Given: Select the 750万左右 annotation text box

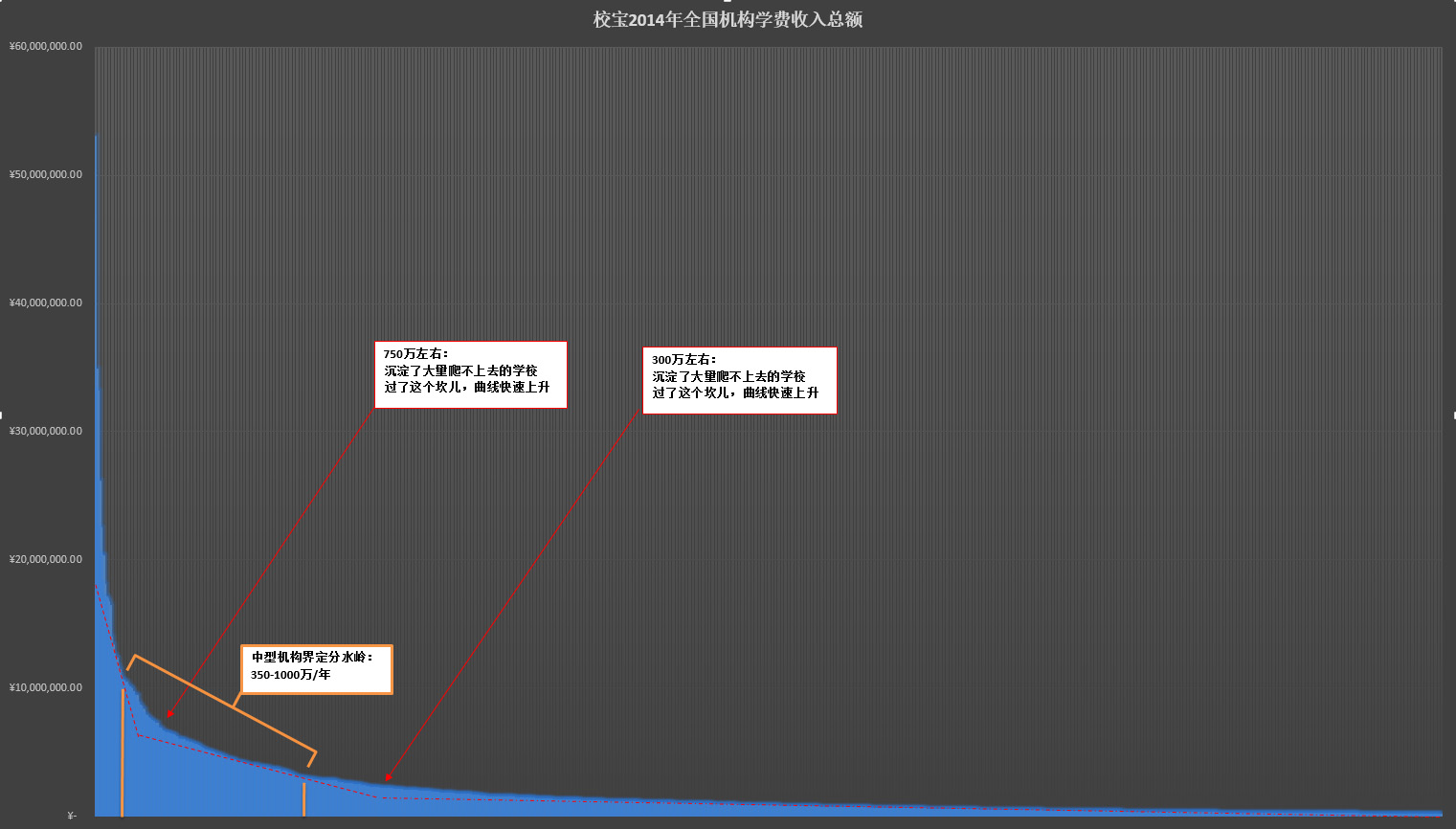Looking at the screenshot, I should [x=470, y=374].
